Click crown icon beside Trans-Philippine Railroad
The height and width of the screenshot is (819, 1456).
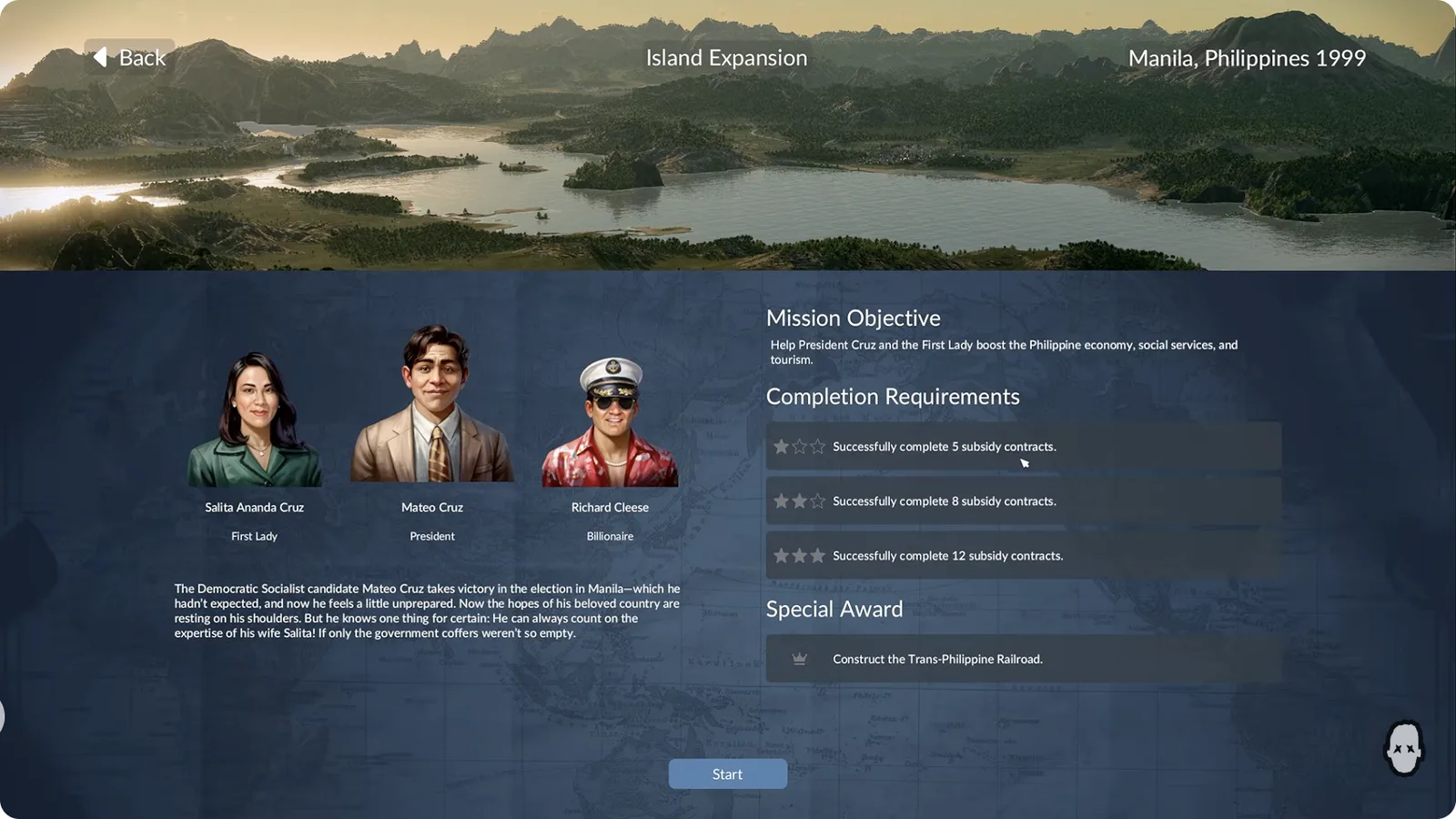(799, 659)
